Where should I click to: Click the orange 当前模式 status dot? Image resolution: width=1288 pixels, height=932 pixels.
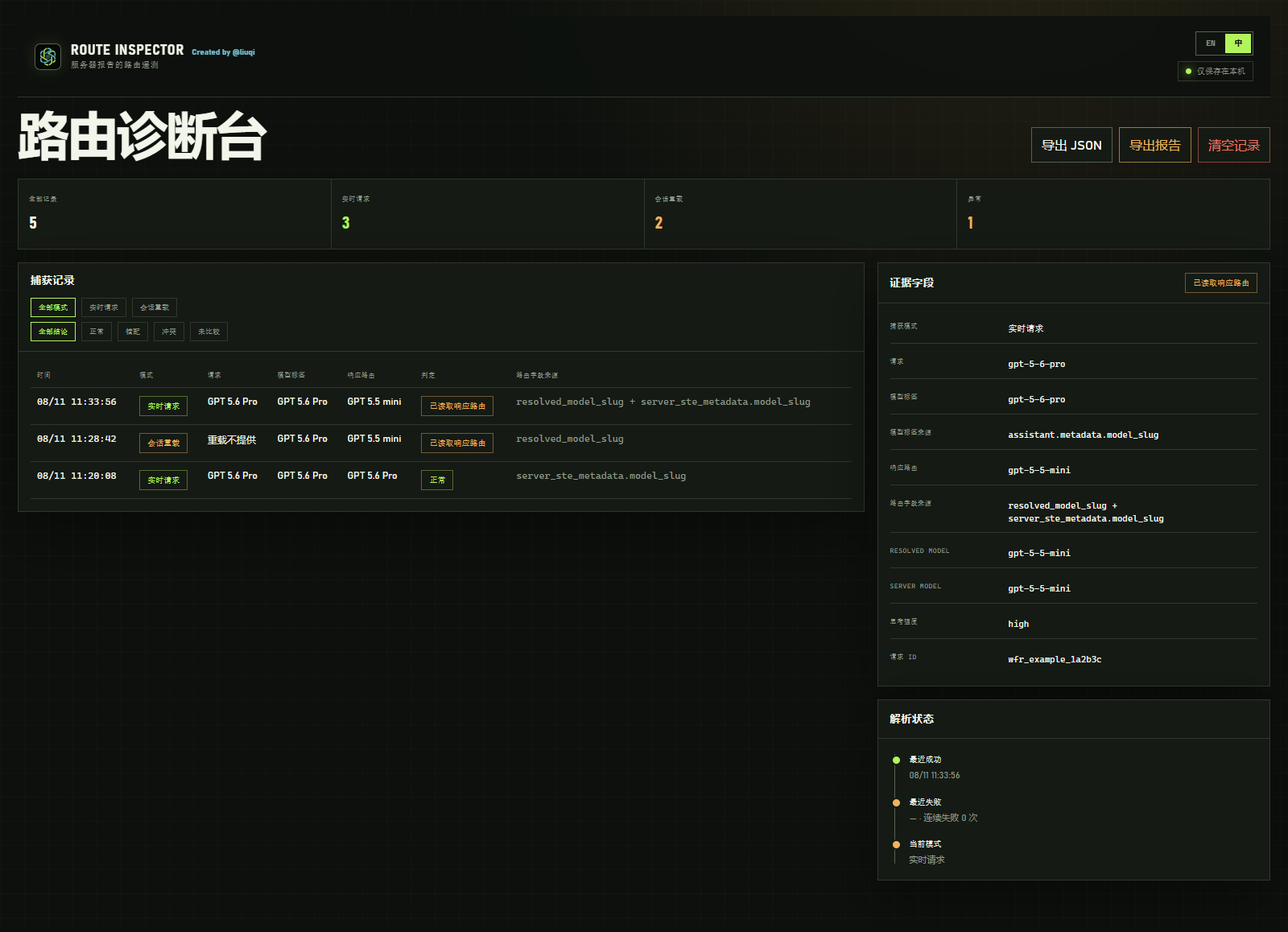coord(896,844)
